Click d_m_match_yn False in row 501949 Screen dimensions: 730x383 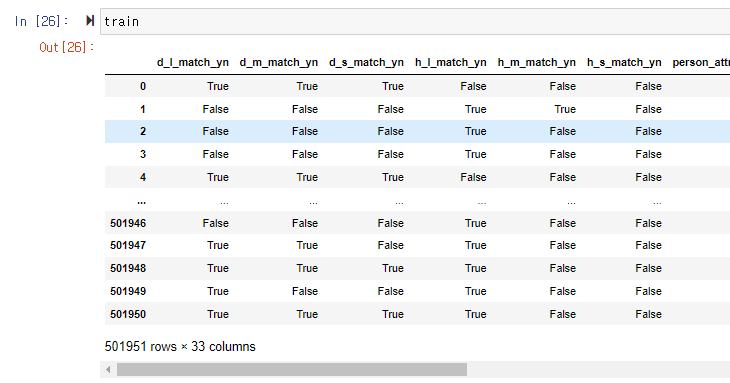pos(305,291)
